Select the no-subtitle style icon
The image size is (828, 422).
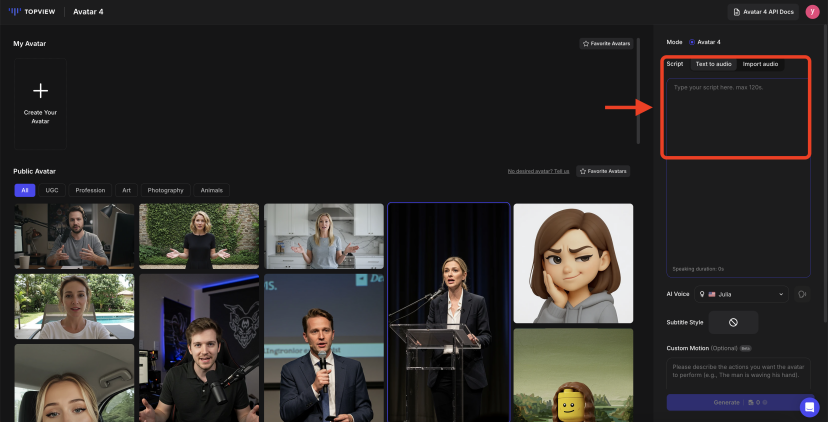point(732,322)
